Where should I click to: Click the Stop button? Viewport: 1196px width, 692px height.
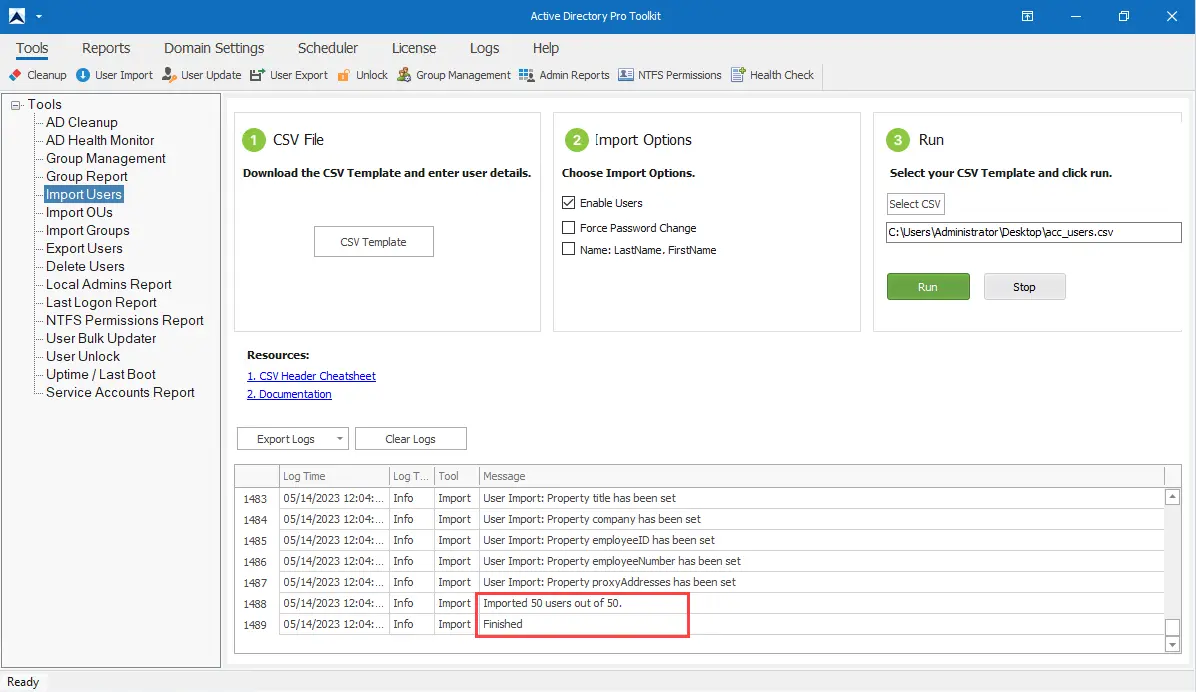pyautogui.click(x=1024, y=287)
